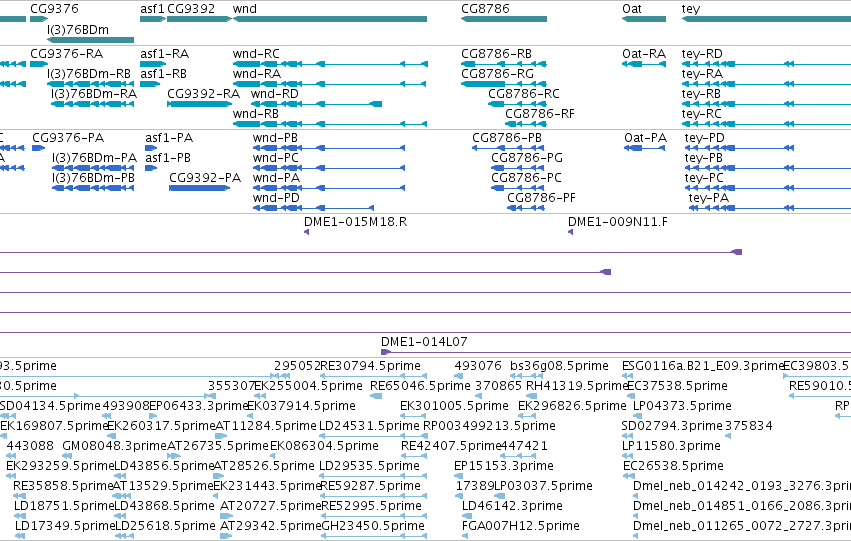Click transcript asf1-RB
Viewport: 851px width, 541px height.
163,74
